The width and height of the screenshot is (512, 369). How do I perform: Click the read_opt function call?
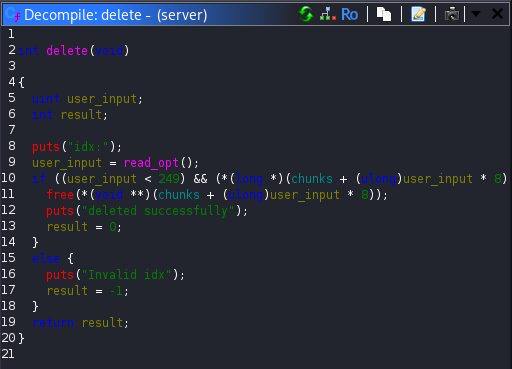click(x=151, y=163)
